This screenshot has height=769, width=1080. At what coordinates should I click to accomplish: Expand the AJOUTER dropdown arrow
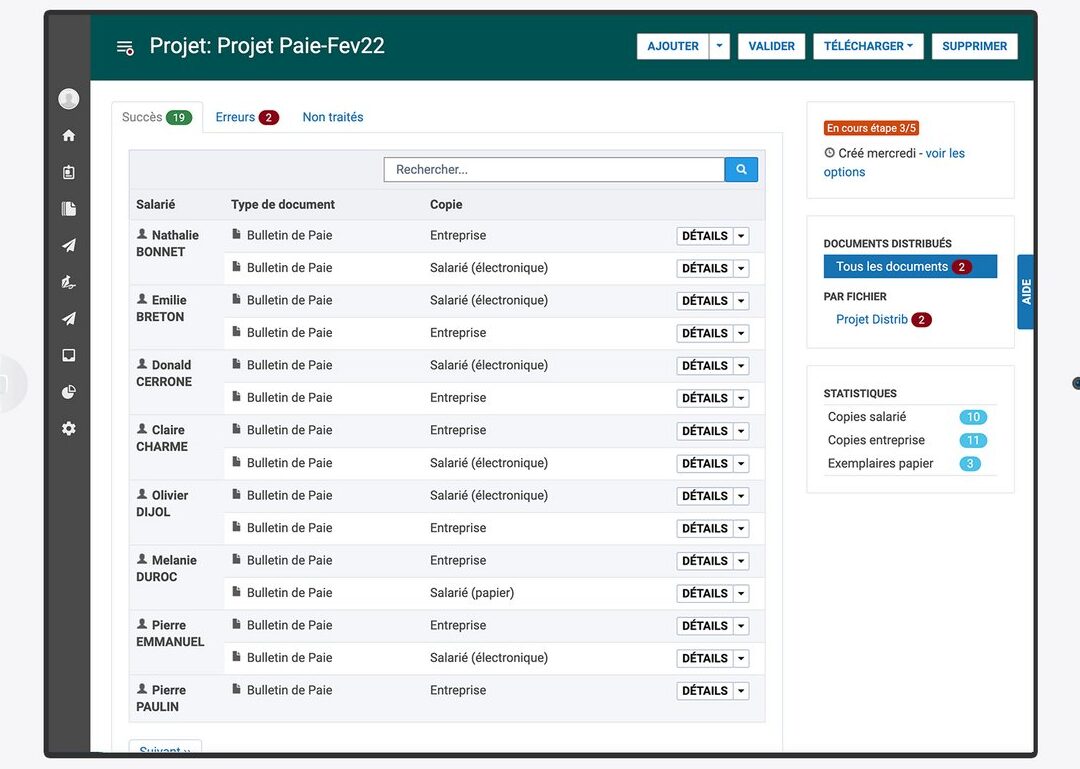point(719,46)
